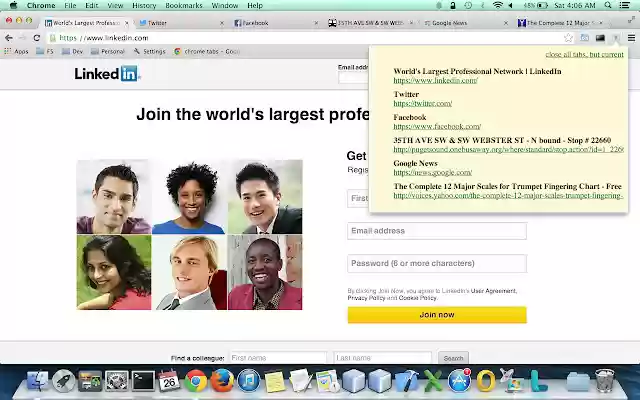Screen dimensions: 640x400
Task: Open the Settings bookmark
Action: [149, 51]
